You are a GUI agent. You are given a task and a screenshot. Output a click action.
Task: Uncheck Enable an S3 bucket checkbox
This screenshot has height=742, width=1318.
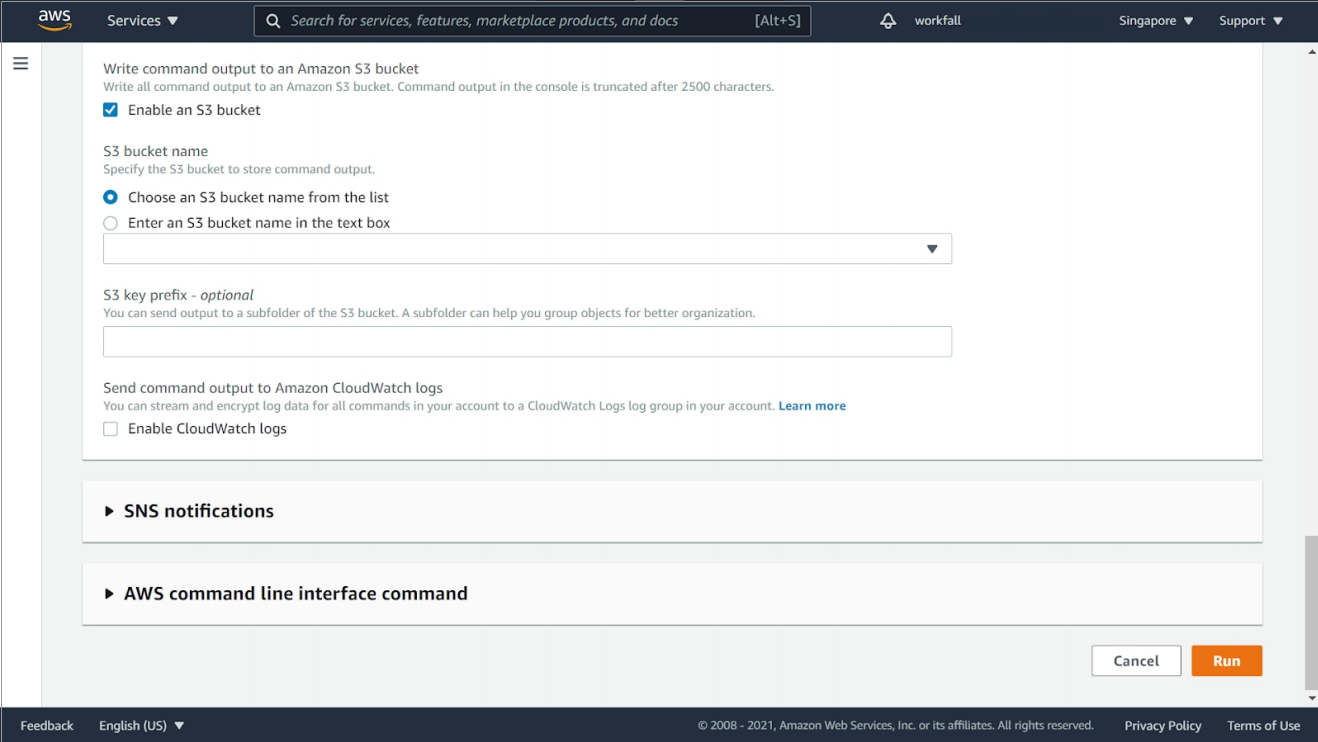(x=111, y=110)
